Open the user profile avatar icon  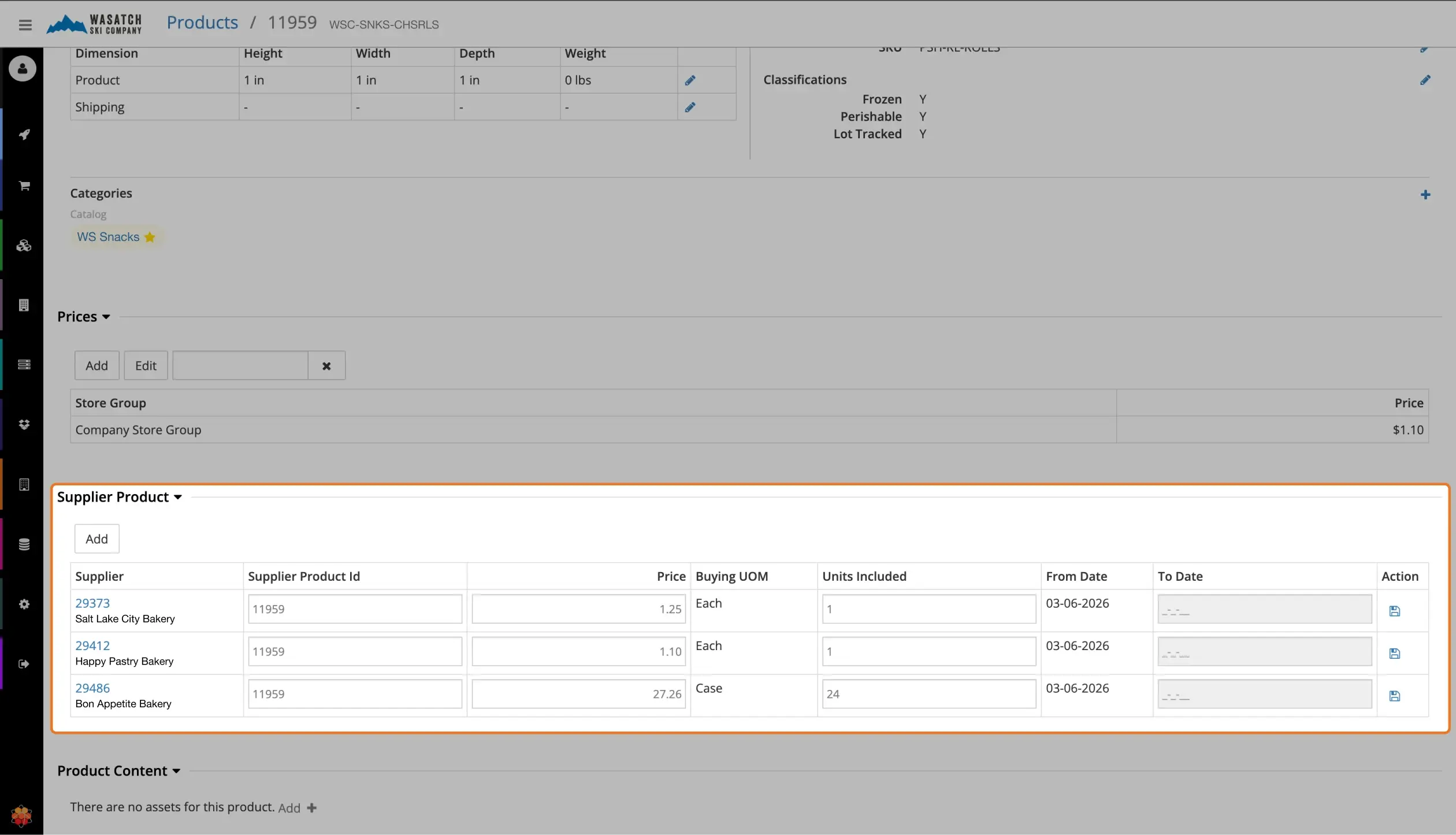coord(23,69)
